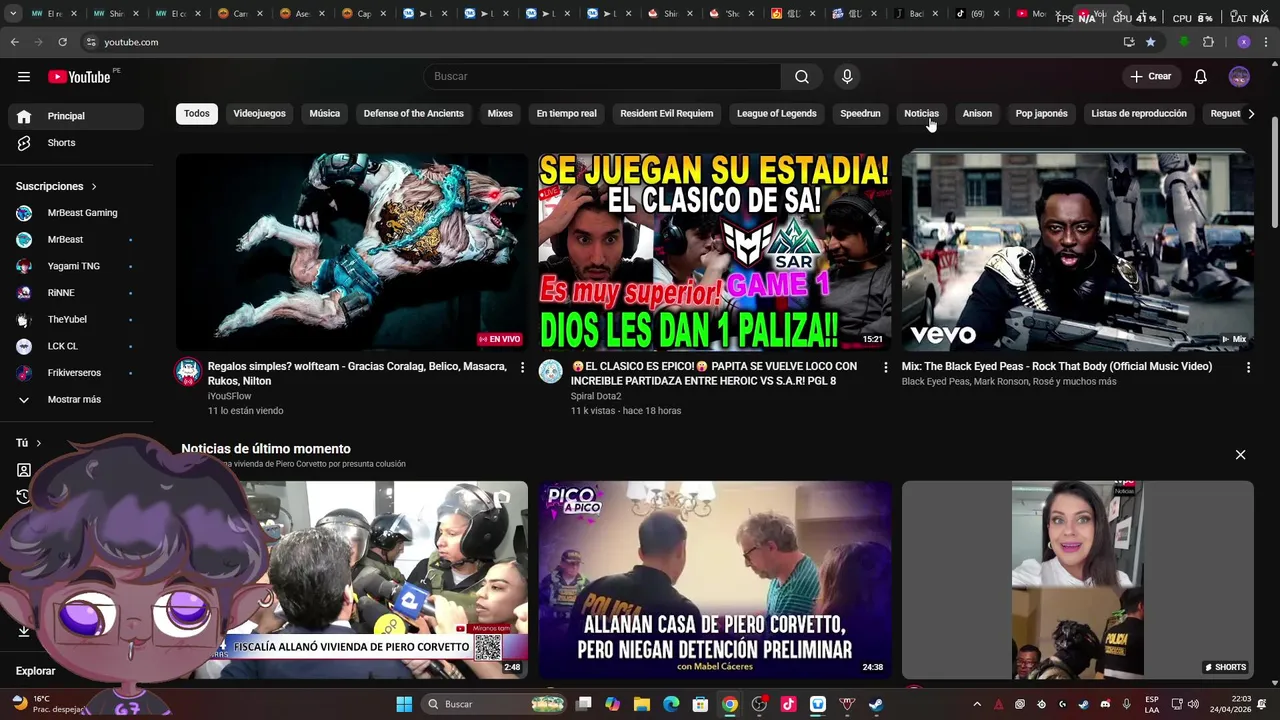This screenshot has height=720, width=1280.
Task: Open Copilot from the taskbar
Action: pos(612,704)
